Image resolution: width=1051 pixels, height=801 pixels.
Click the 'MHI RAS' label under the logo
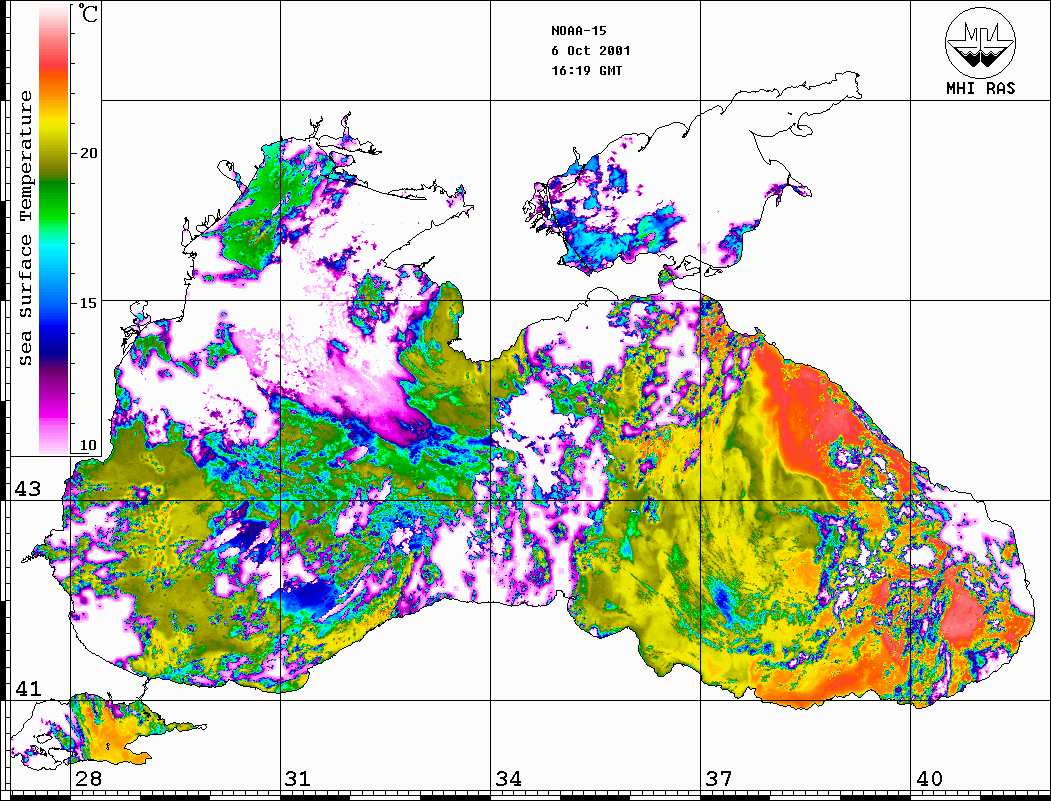tap(981, 88)
